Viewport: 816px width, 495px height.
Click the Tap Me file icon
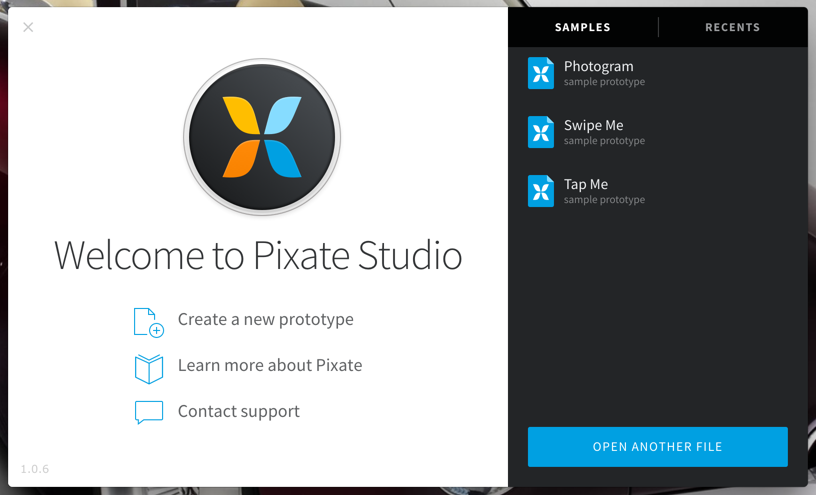[x=541, y=191]
